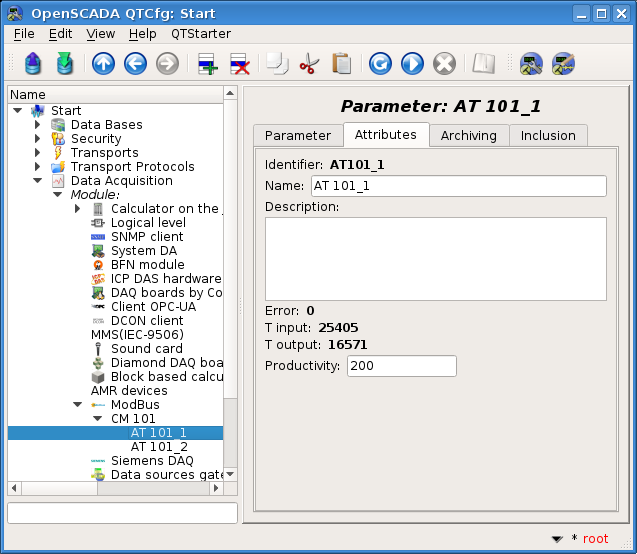Click the horizontal scrollbar left arrow
This screenshot has height=554, width=637.
[14, 488]
